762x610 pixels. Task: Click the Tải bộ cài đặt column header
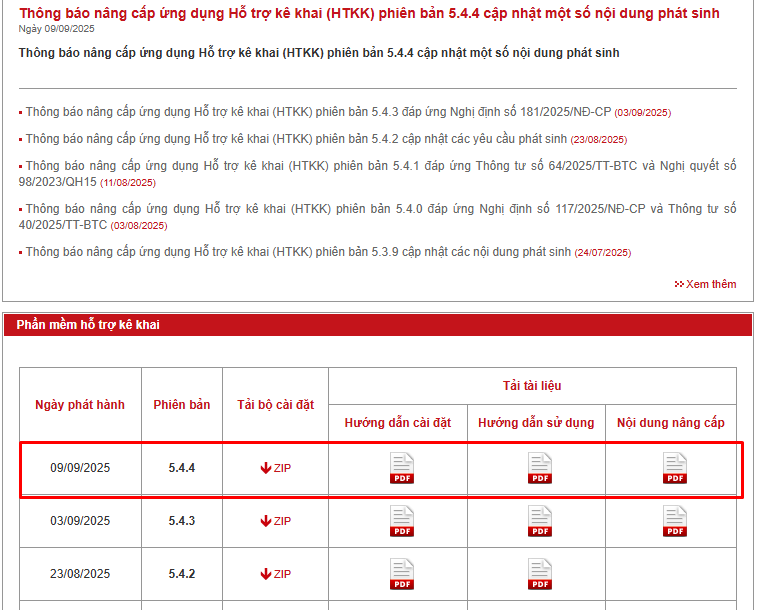click(276, 404)
